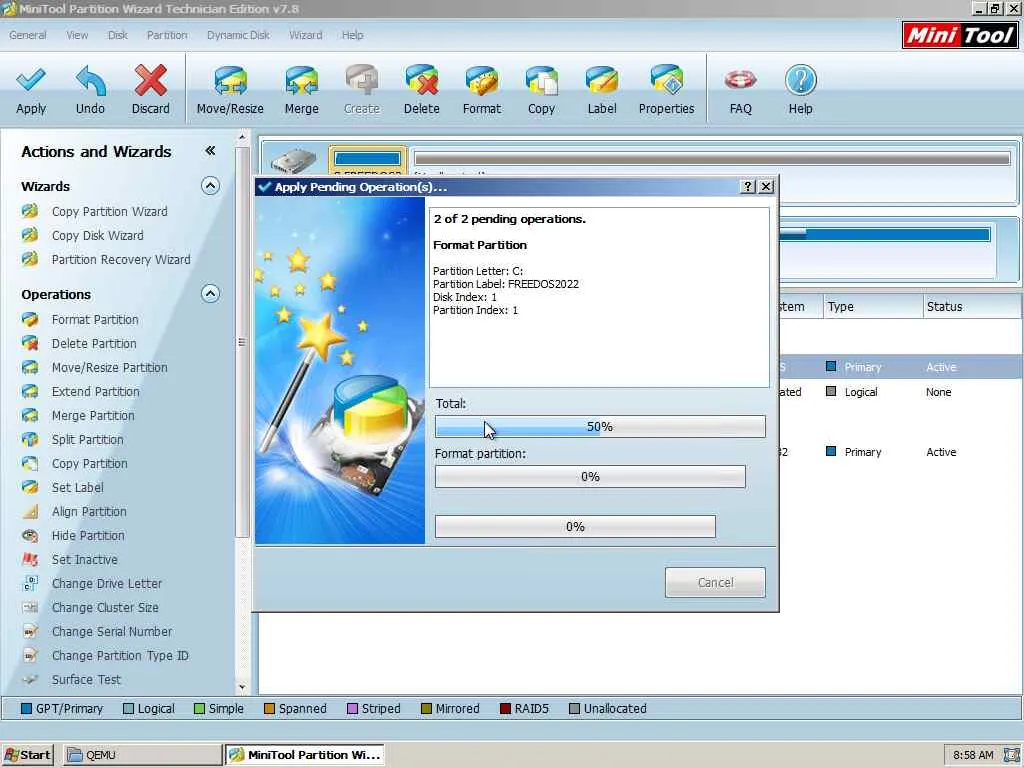Click the Cancel button in dialog
The height and width of the screenshot is (768, 1024).
click(x=715, y=583)
